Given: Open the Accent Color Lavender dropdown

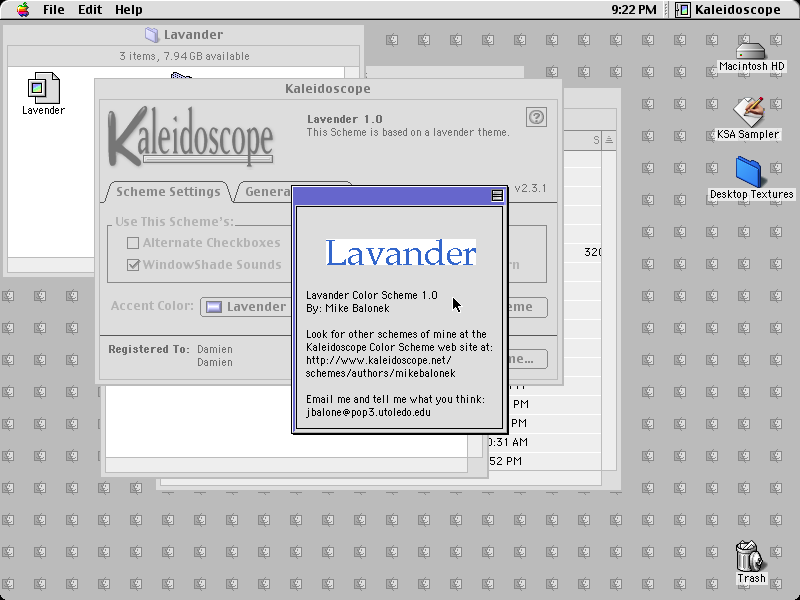Looking at the screenshot, I should [x=246, y=307].
